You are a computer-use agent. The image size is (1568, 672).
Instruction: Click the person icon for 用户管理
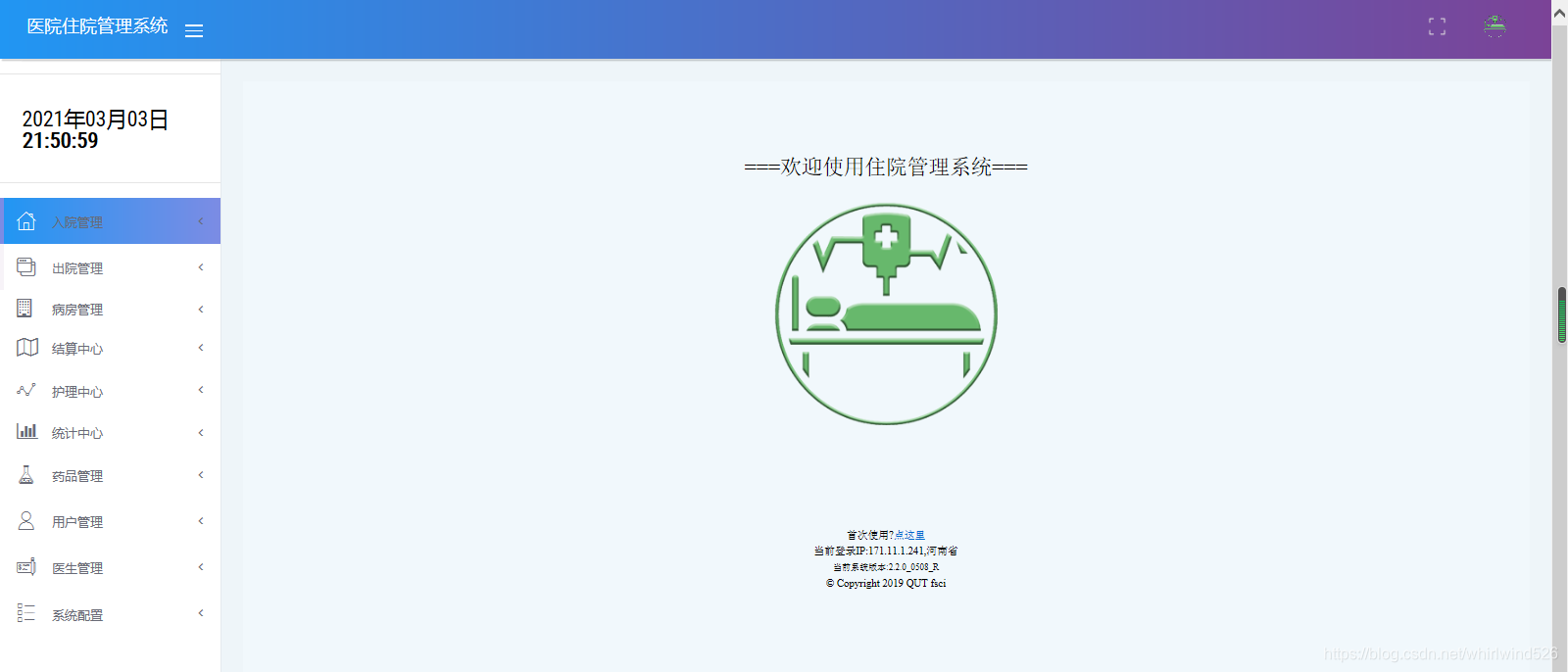(x=26, y=520)
